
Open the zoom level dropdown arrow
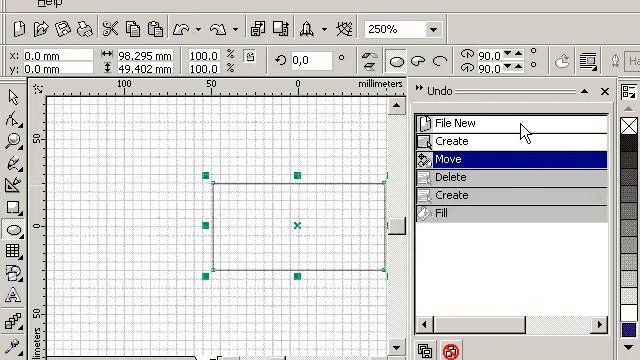coord(433,29)
